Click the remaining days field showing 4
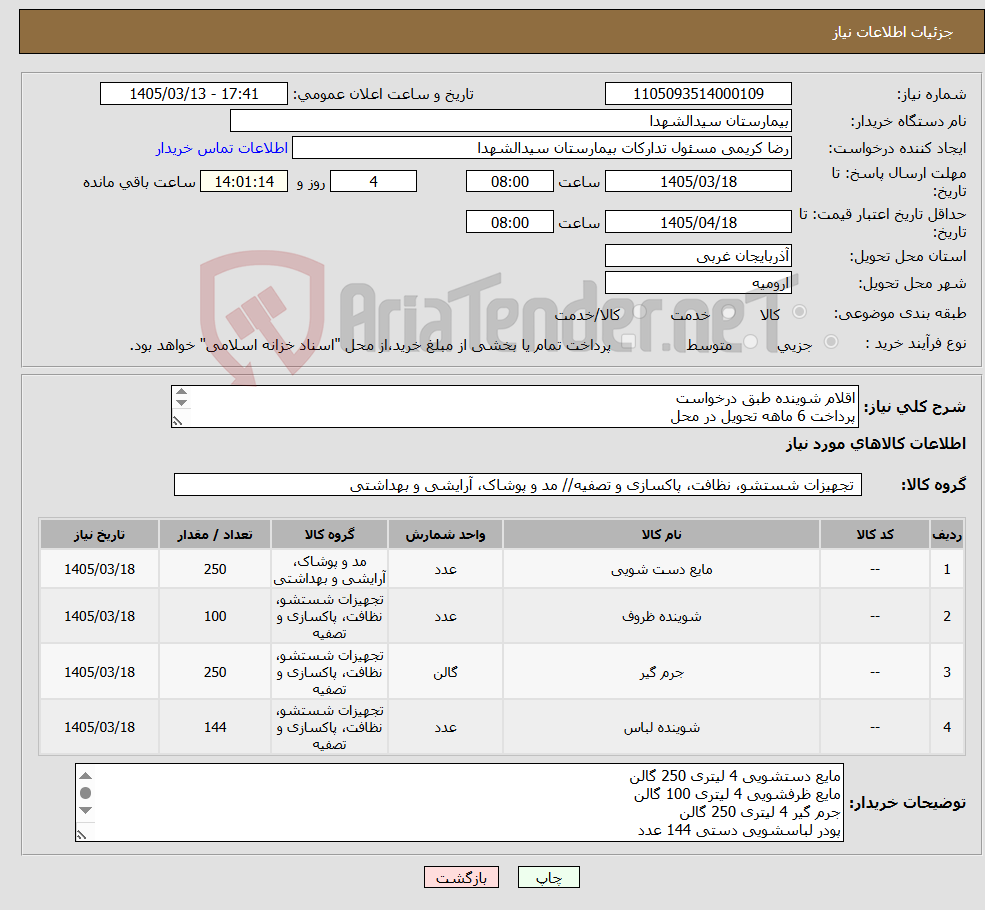 click(x=373, y=181)
